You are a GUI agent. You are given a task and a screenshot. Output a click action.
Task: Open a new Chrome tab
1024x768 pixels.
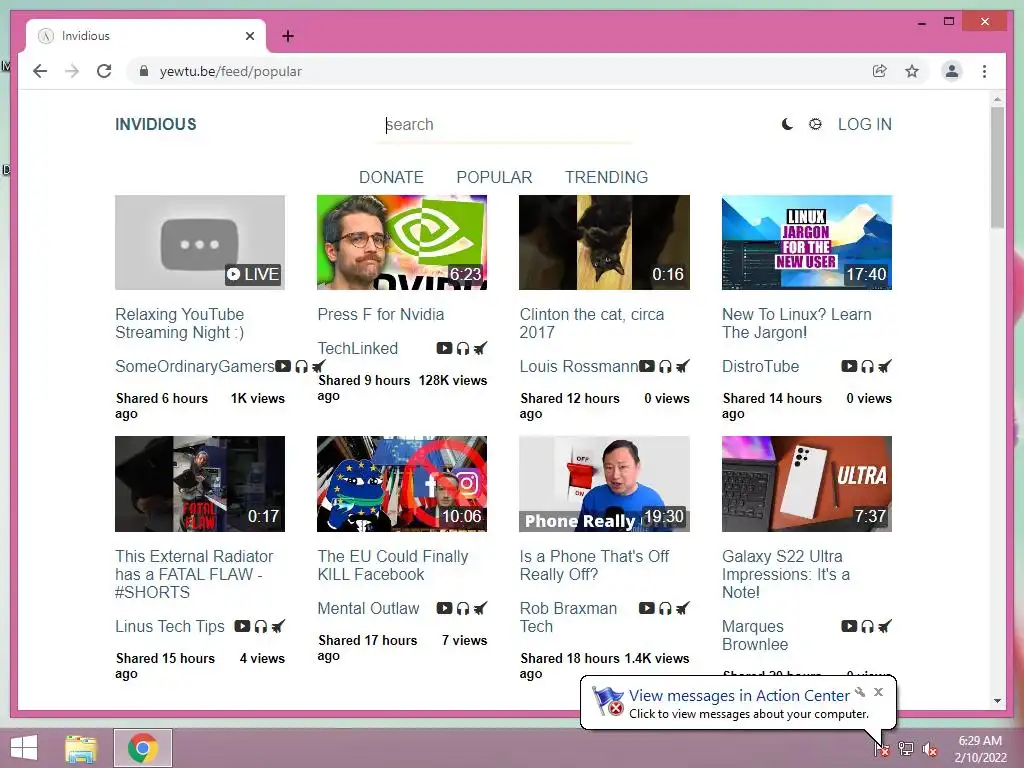(x=288, y=36)
